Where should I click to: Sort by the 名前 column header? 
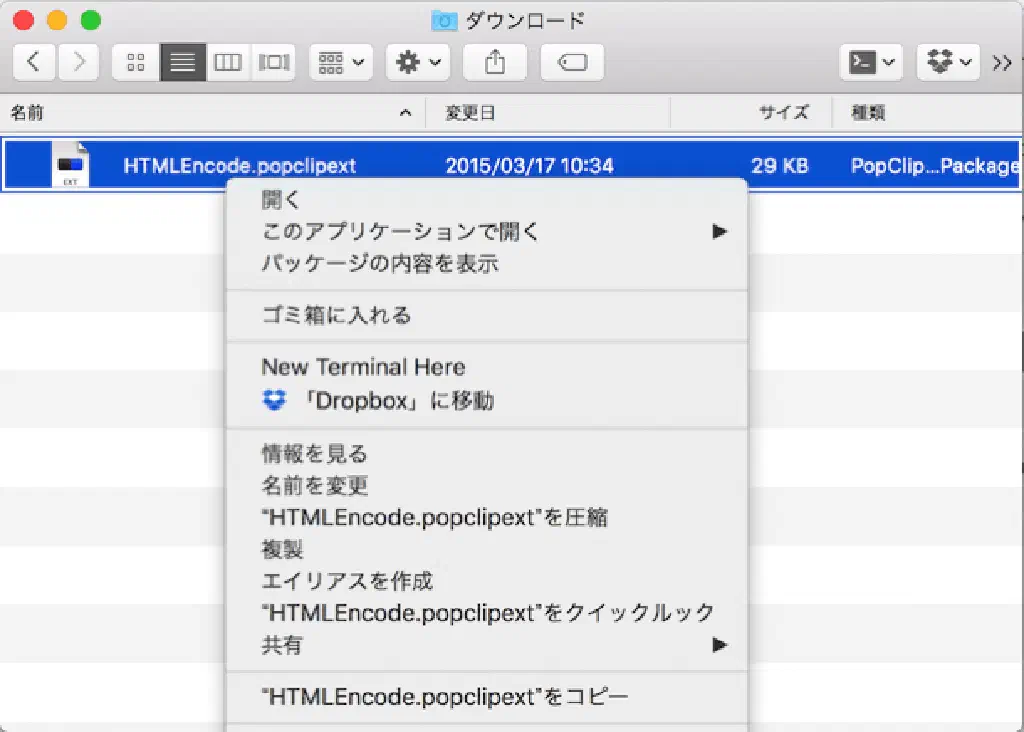click(200, 113)
